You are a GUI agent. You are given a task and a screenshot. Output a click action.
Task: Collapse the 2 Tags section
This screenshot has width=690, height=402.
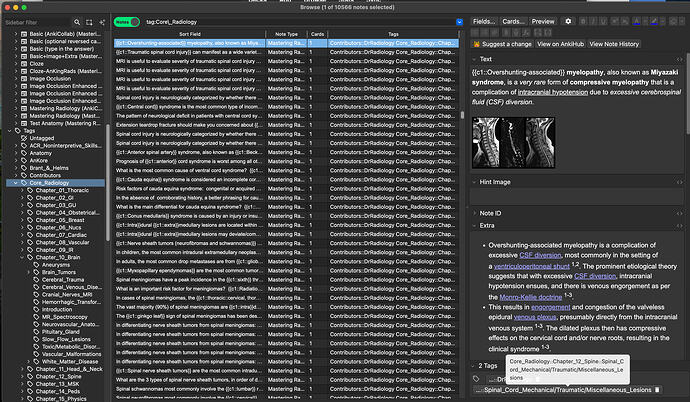coord(474,365)
